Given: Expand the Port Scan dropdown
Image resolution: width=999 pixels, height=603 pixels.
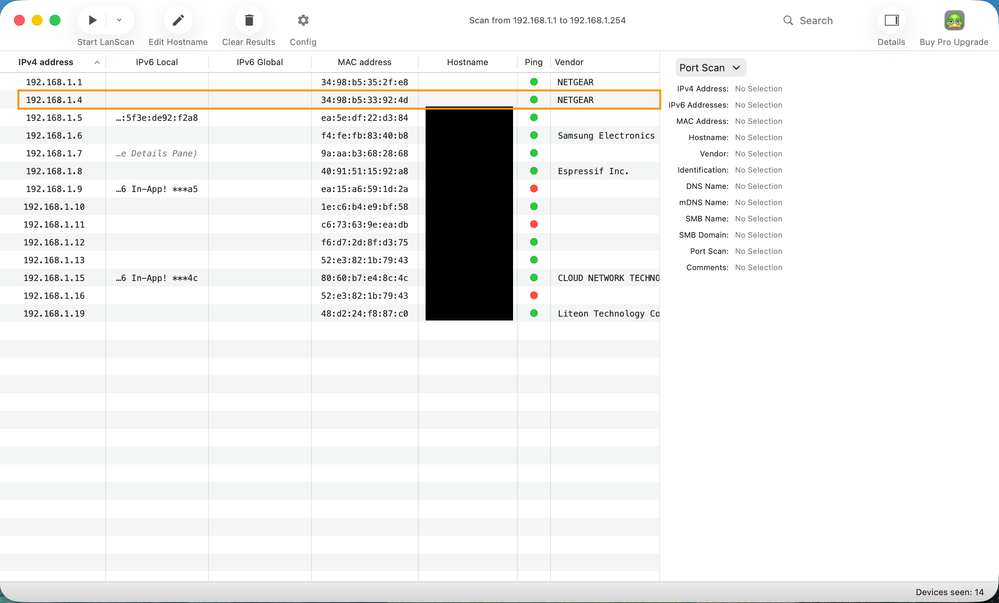Looking at the screenshot, I should point(711,68).
